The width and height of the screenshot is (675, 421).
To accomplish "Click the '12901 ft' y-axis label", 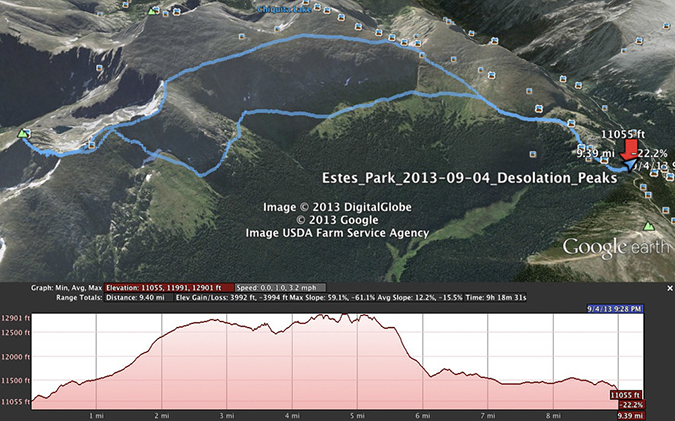I will point(15,318).
